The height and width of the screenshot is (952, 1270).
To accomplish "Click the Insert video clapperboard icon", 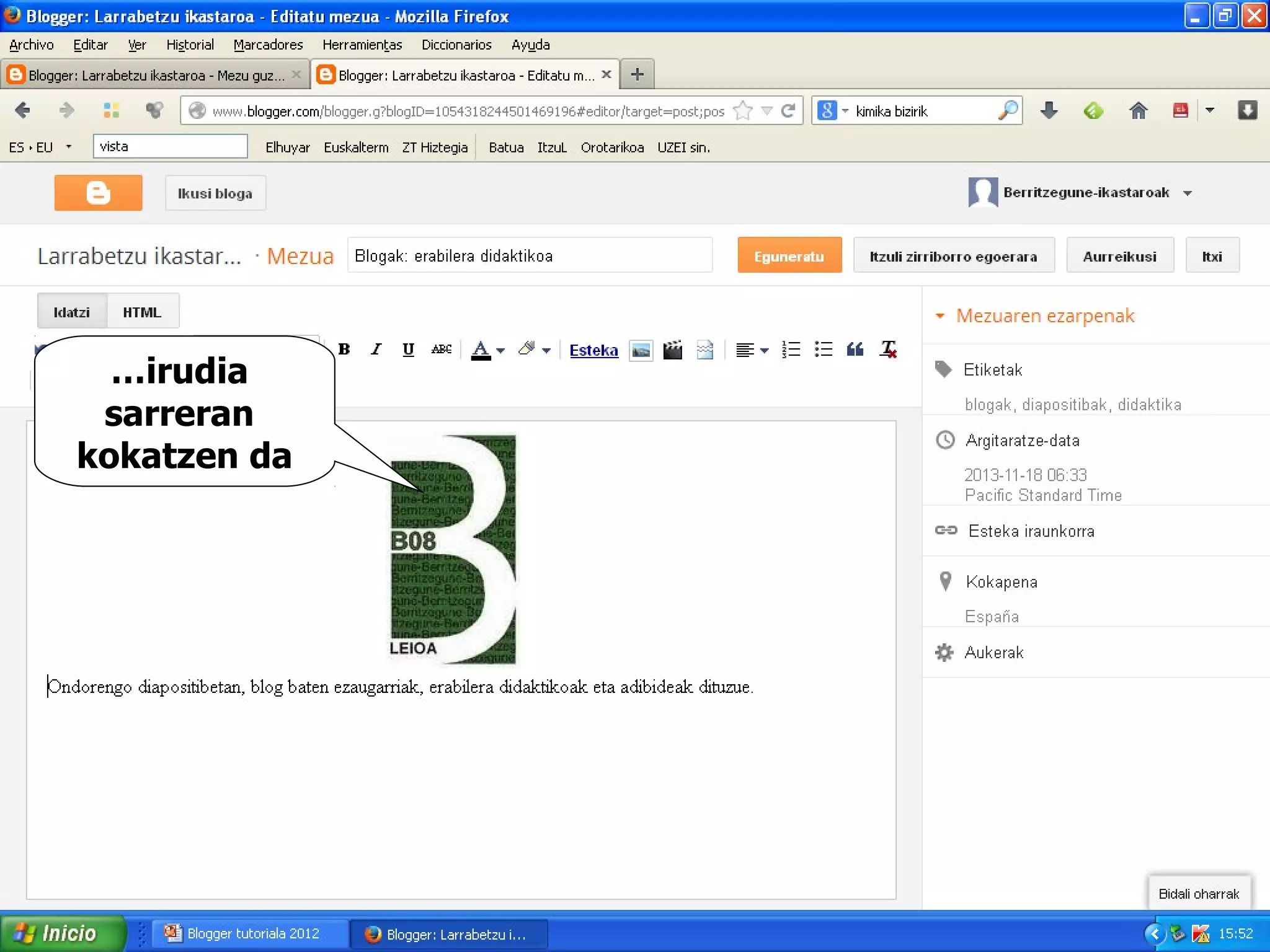I will coord(672,350).
